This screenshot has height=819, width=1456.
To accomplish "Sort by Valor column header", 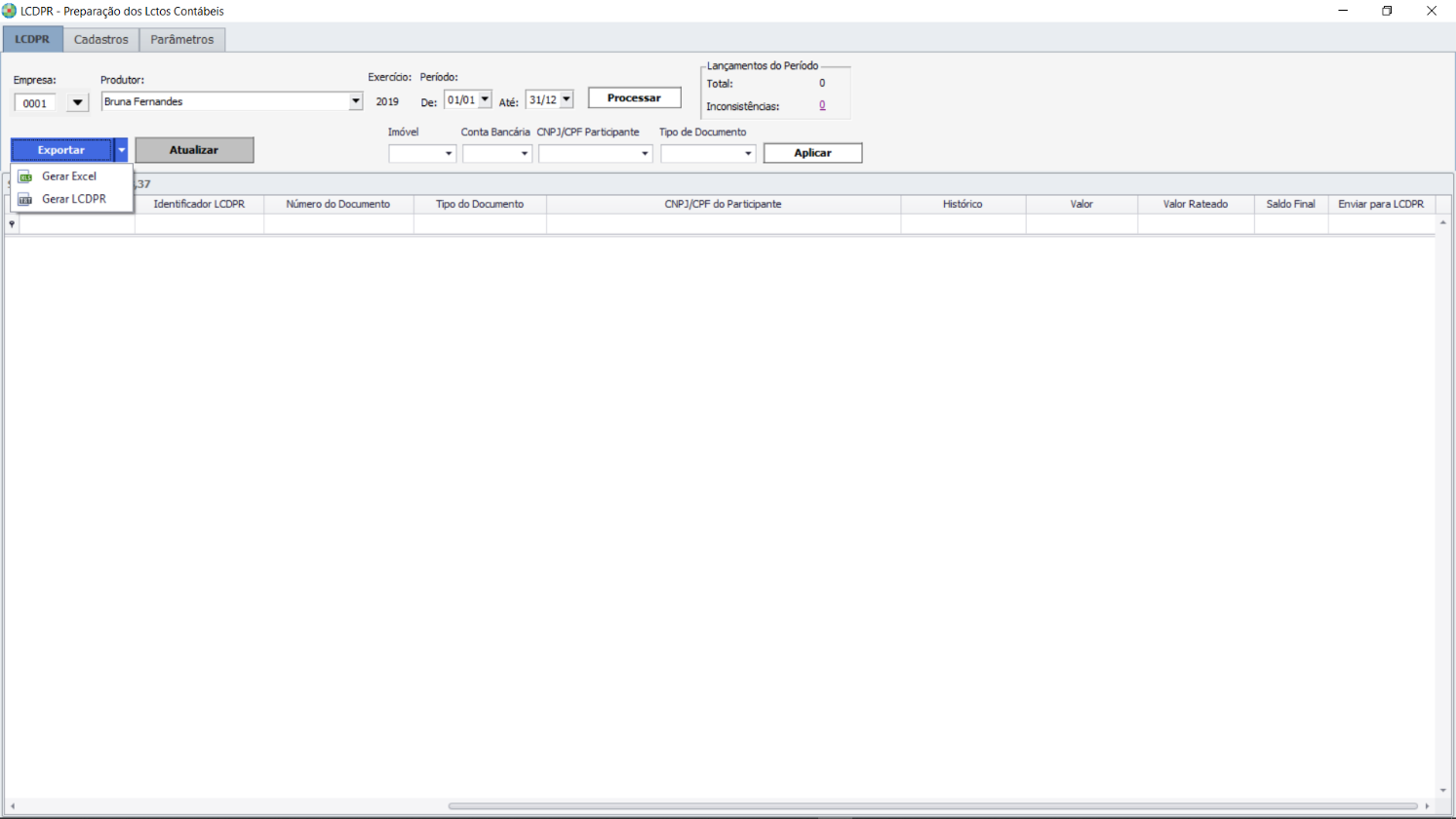I will (x=1082, y=205).
